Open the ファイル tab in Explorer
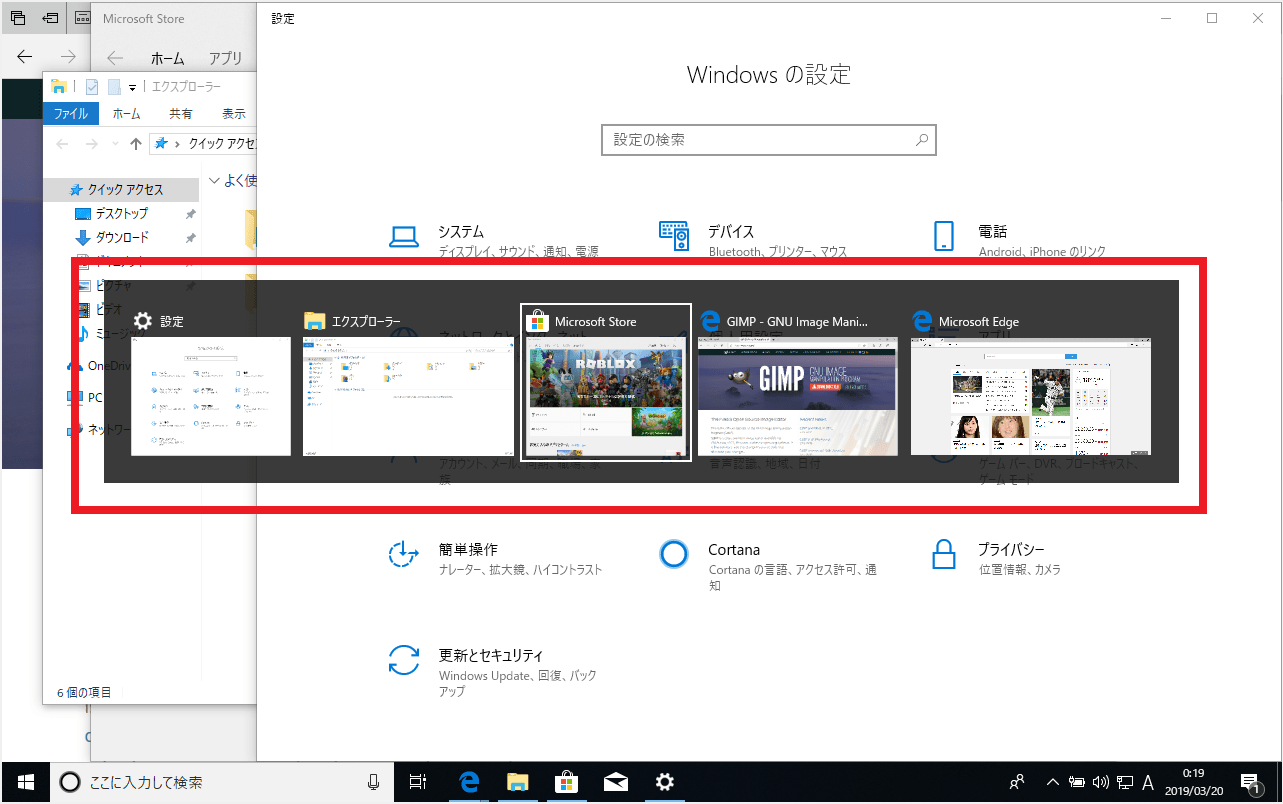 [x=71, y=114]
